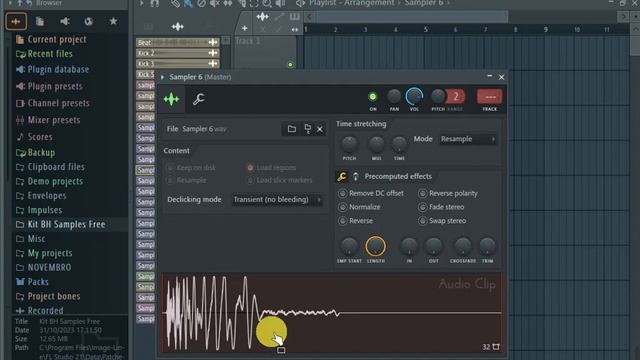Click the CROSSFADE knob
The width and height of the screenshot is (640, 360).
point(463,246)
